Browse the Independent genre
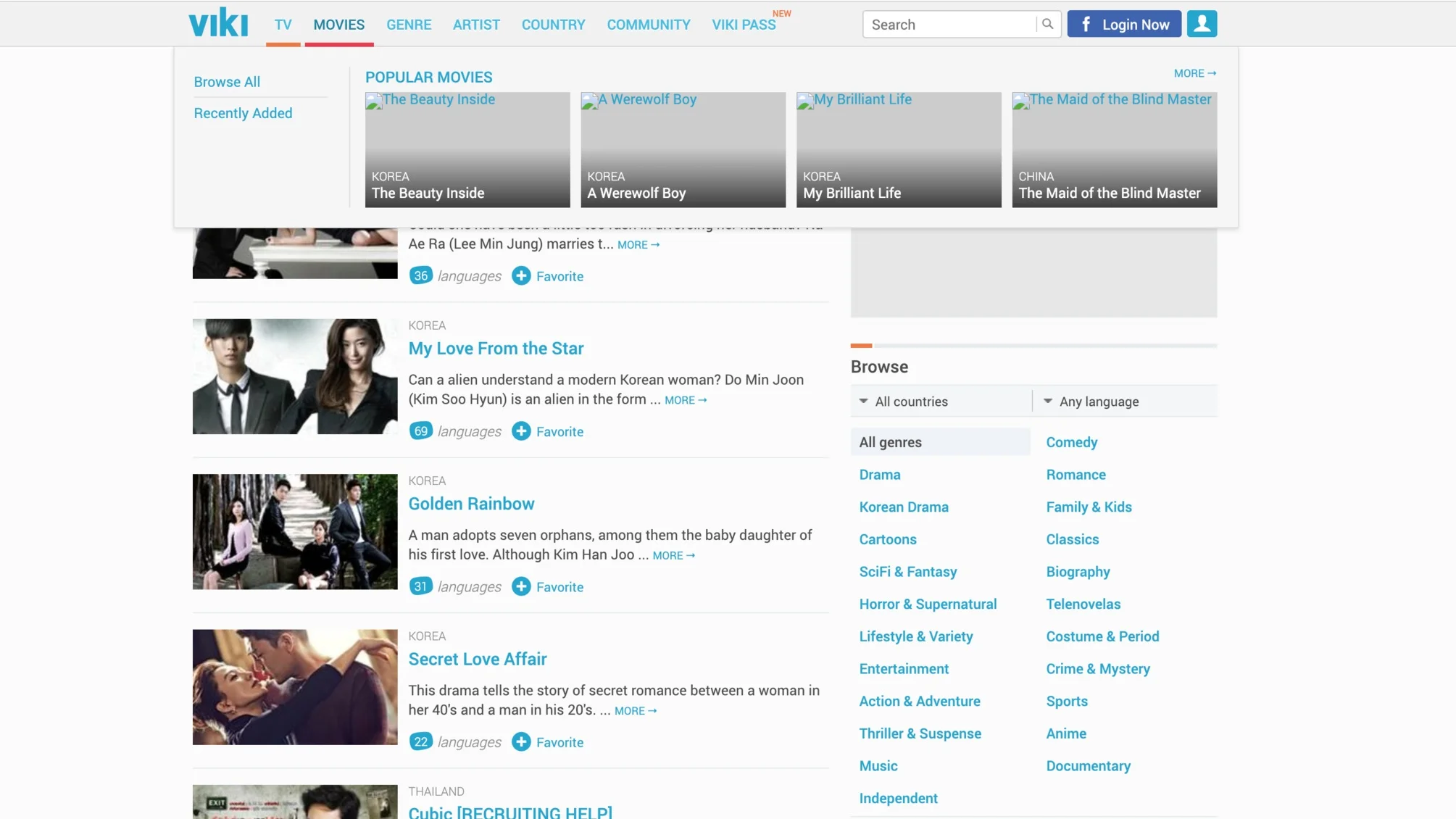Screen dimensions: 1456x819 (899, 798)
